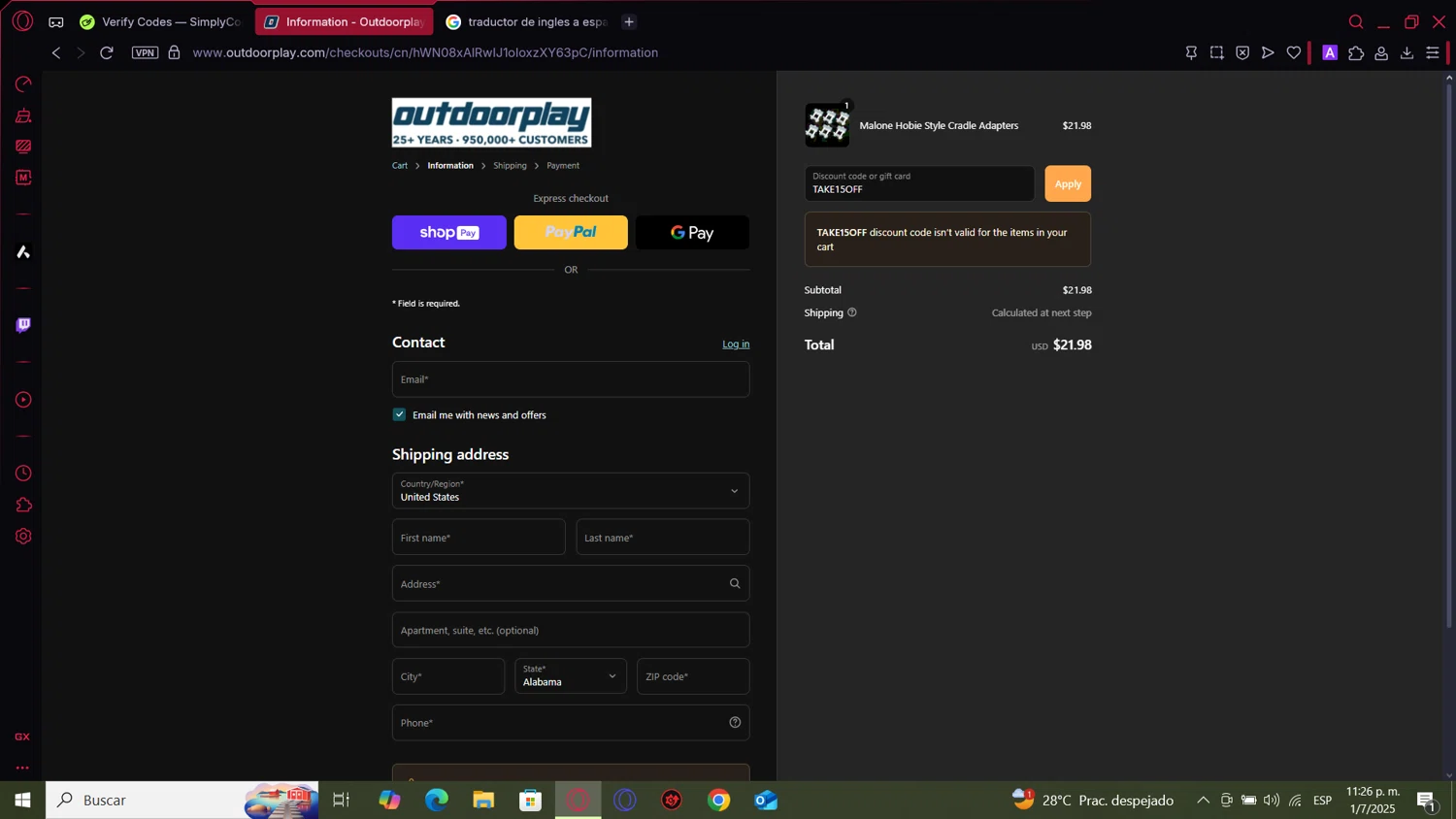The image size is (1456, 819).
Task: Open the Player icon in the sidebar
Action: tap(23, 400)
